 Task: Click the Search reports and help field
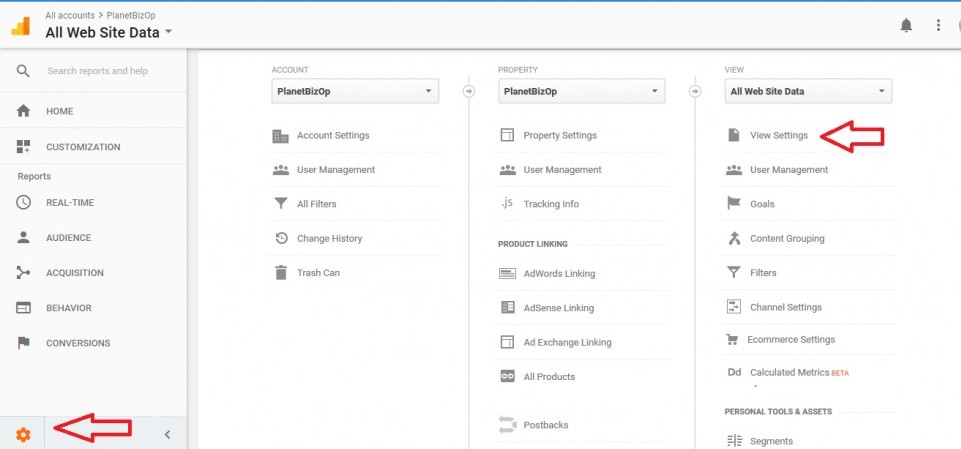click(98, 71)
